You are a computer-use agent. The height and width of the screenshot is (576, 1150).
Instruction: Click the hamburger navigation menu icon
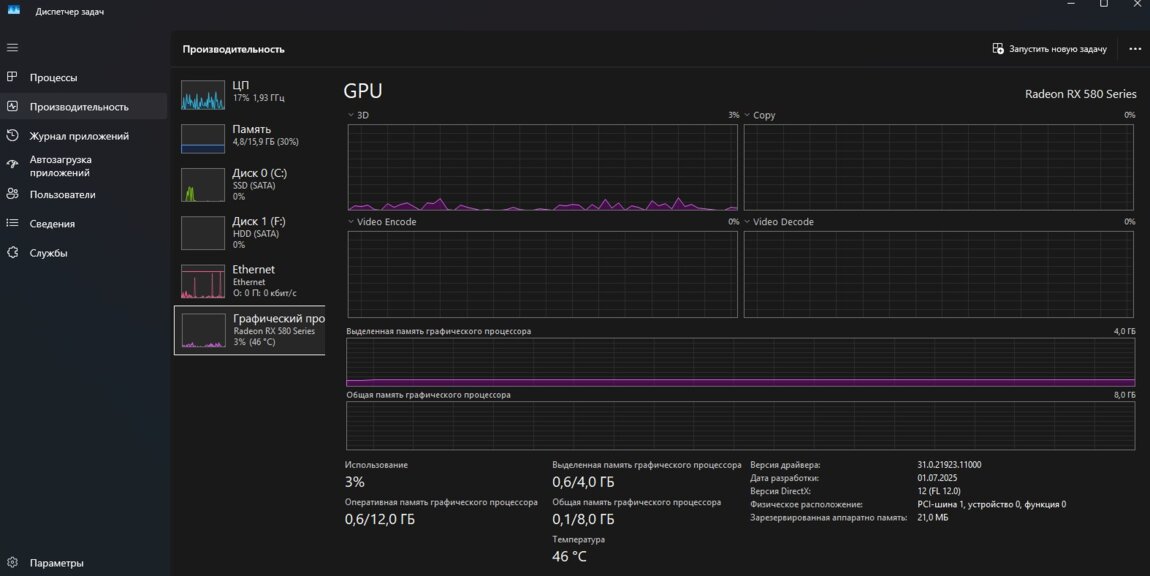tap(12, 47)
